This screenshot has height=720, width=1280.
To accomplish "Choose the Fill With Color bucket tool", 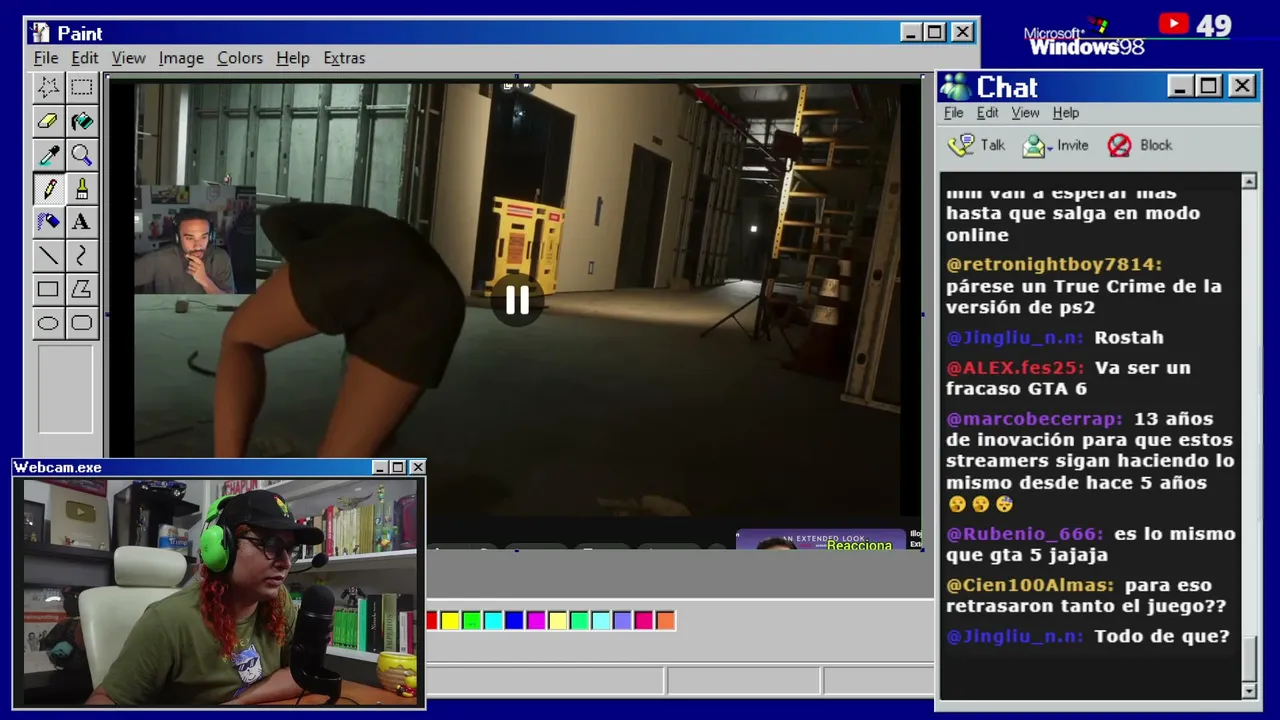I will tap(82, 121).
